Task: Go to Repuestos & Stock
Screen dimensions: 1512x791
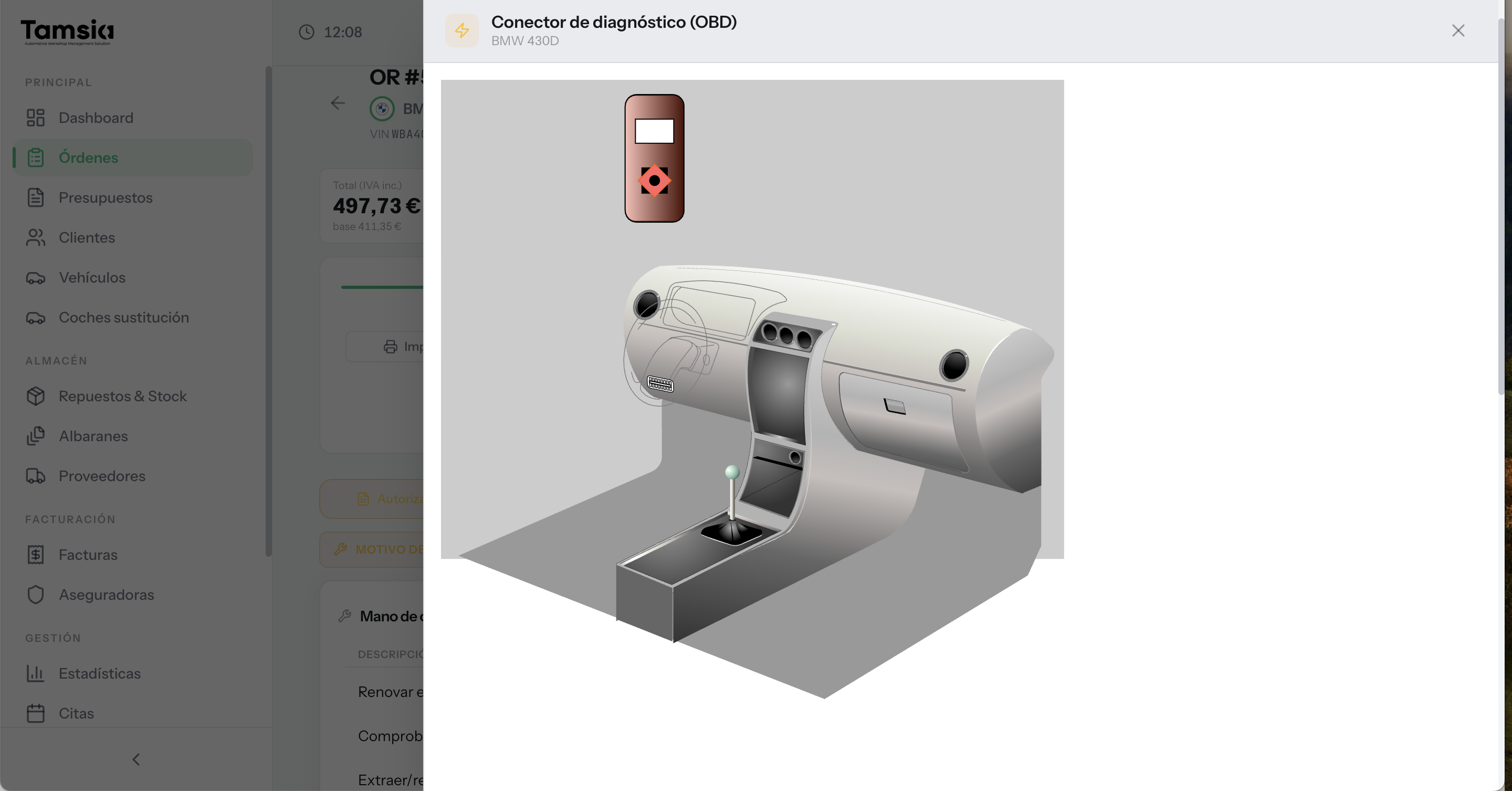Action: [133, 397]
